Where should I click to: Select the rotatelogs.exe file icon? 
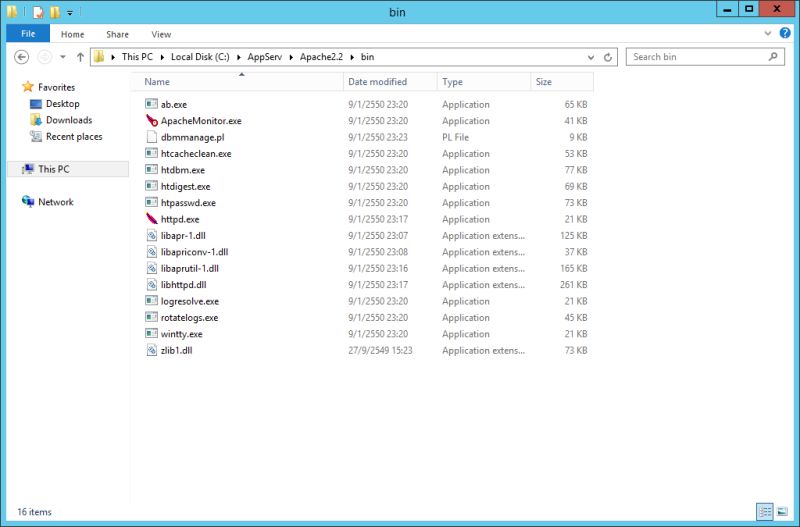[x=152, y=317]
